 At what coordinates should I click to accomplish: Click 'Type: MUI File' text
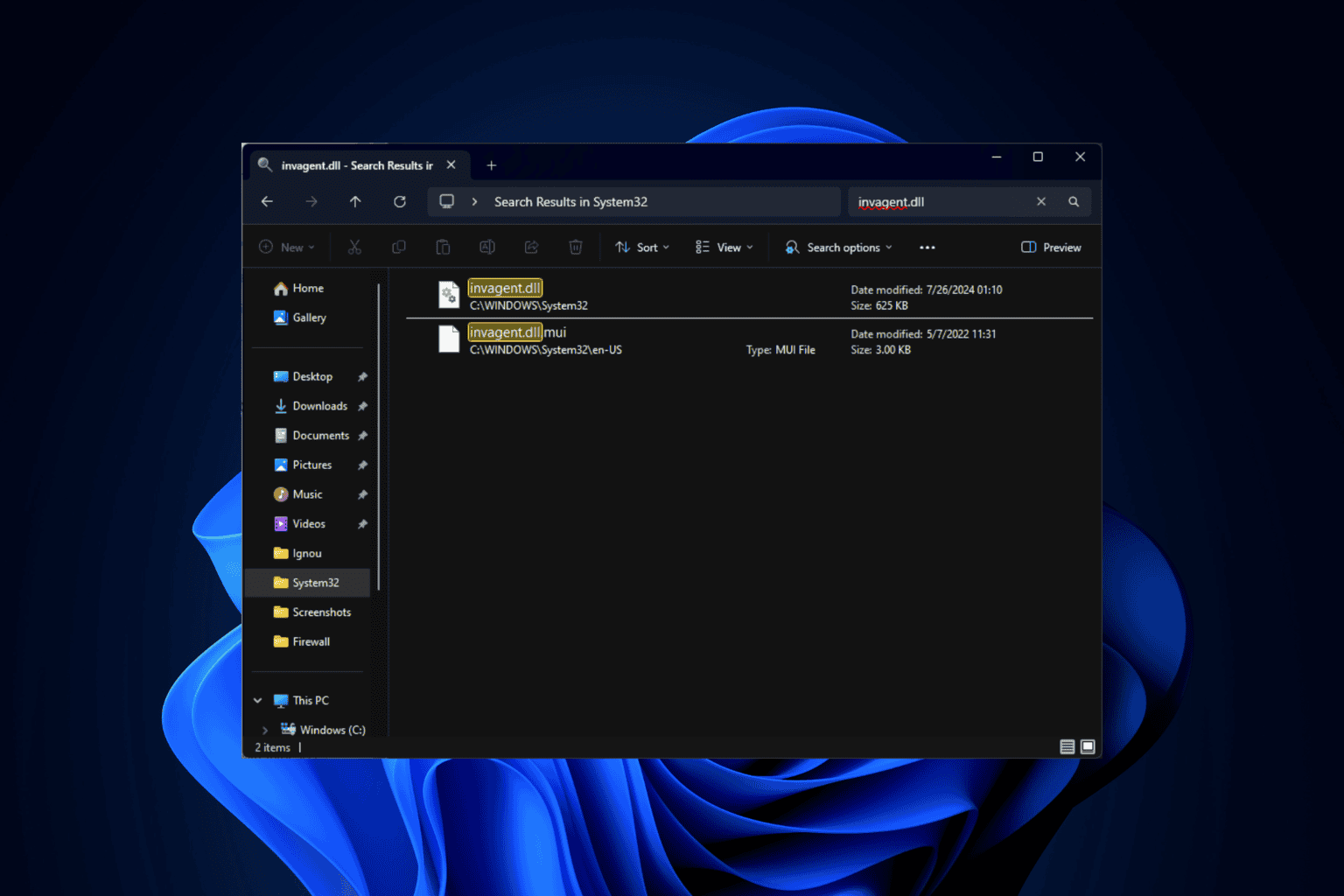(780, 350)
